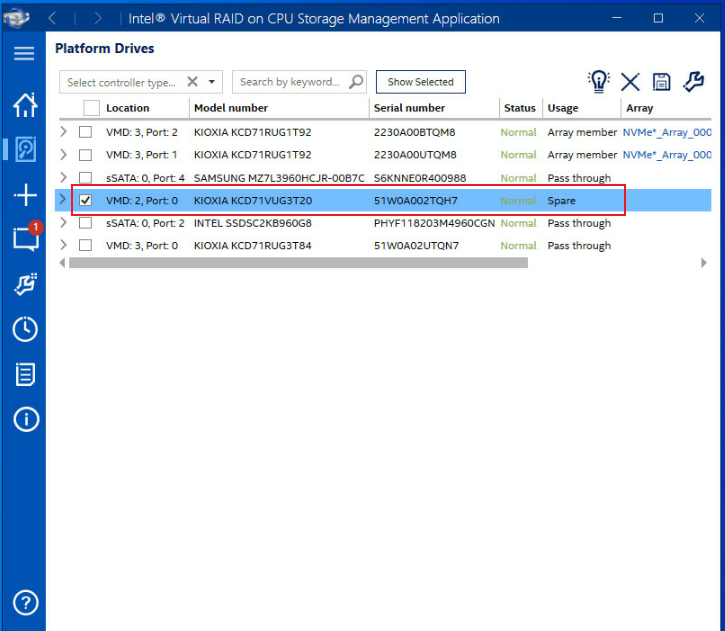The image size is (725, 631).
Task: Toggle the select-all header checkbox
Action: [x=92, y=108]
